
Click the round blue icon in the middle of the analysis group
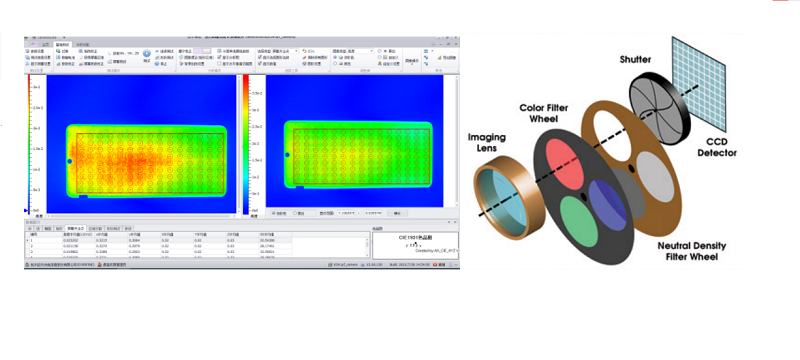181,58
